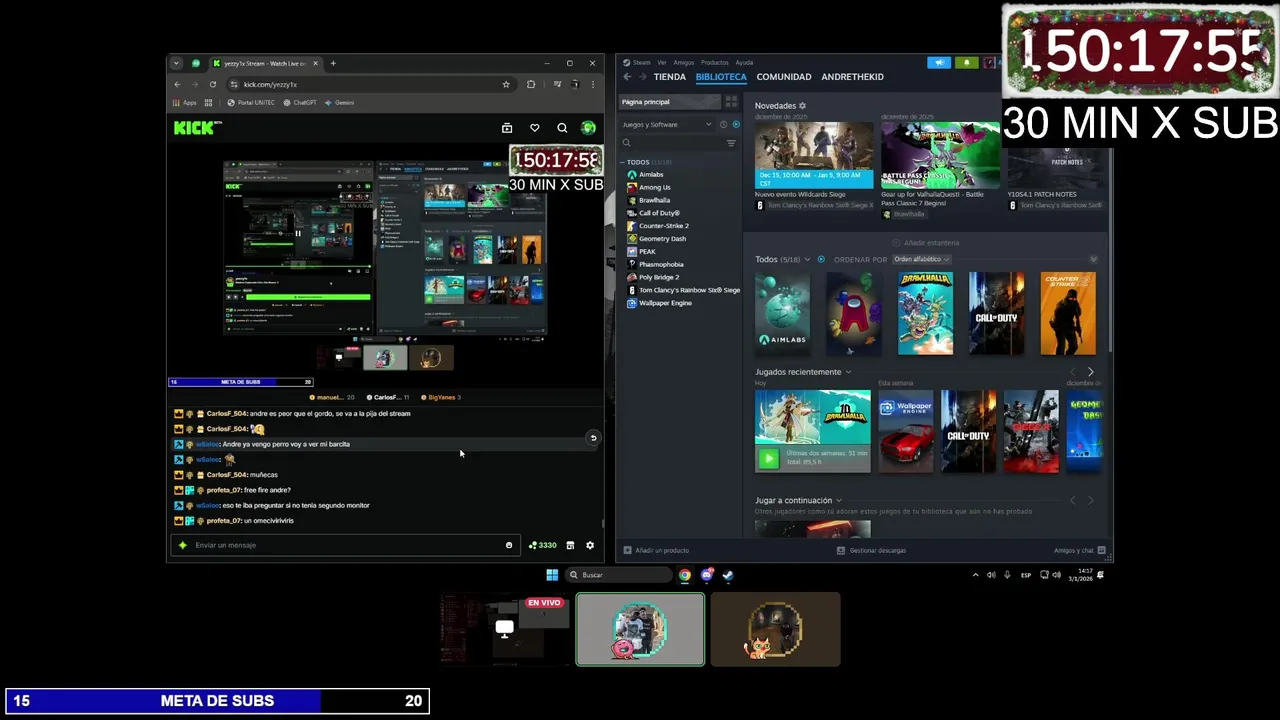Open TIENDA tab in Steam
The width and height of the screenshot is (1280, 720).
click(x=669, y=77)
